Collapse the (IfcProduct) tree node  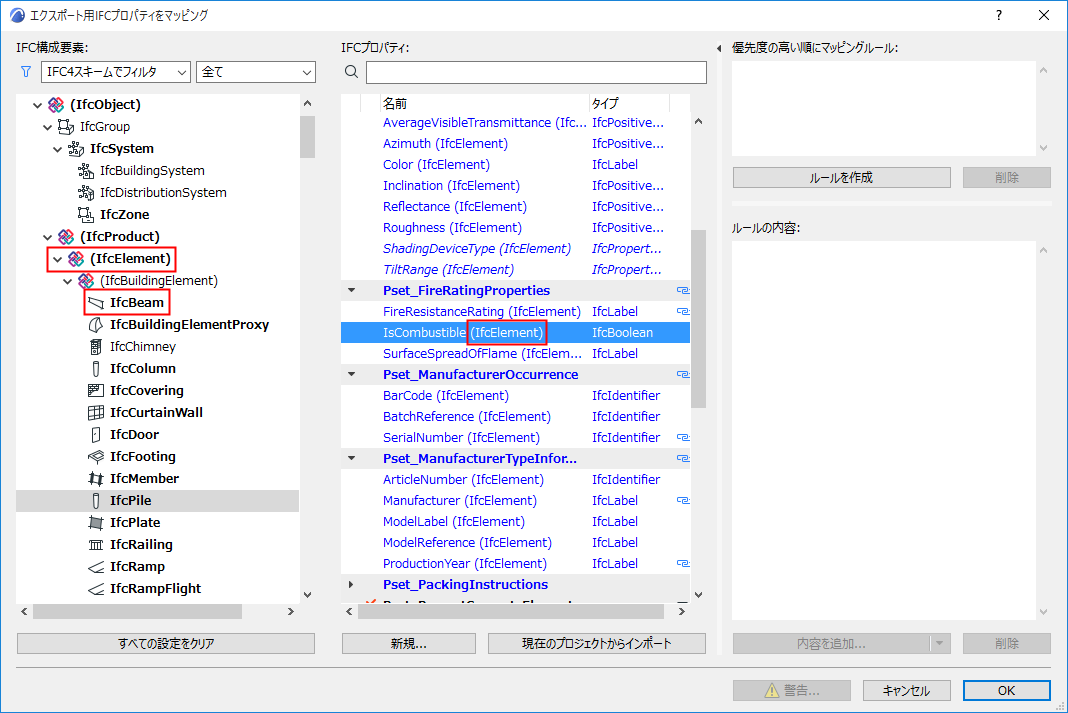47,237
